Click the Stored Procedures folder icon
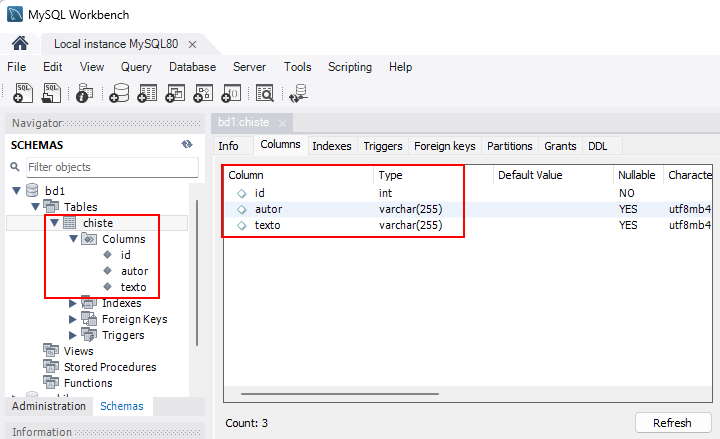This screenshot has height=439, width=720. (x=51, y=366)
